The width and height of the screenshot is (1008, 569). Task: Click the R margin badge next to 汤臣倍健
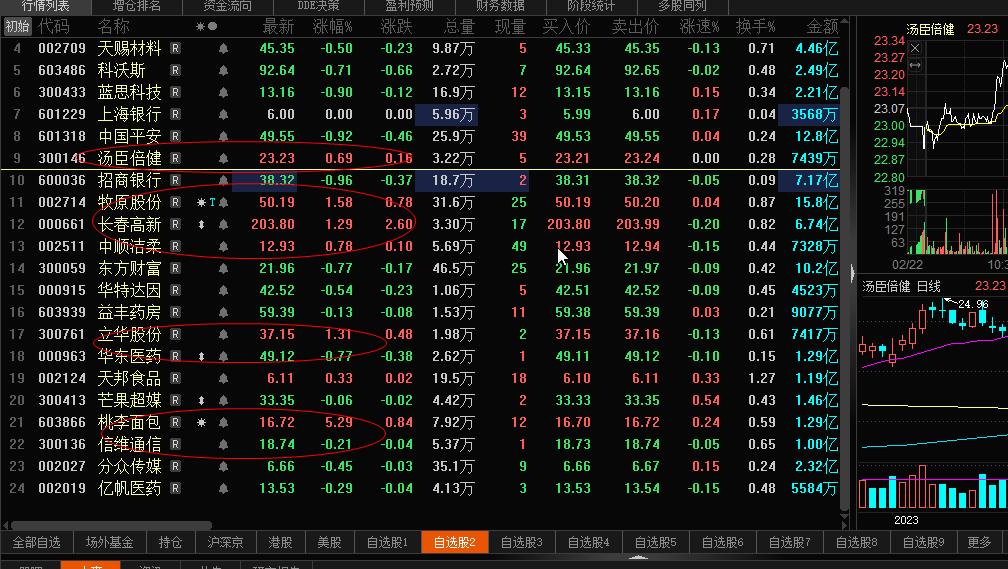(x=176, y=158)
